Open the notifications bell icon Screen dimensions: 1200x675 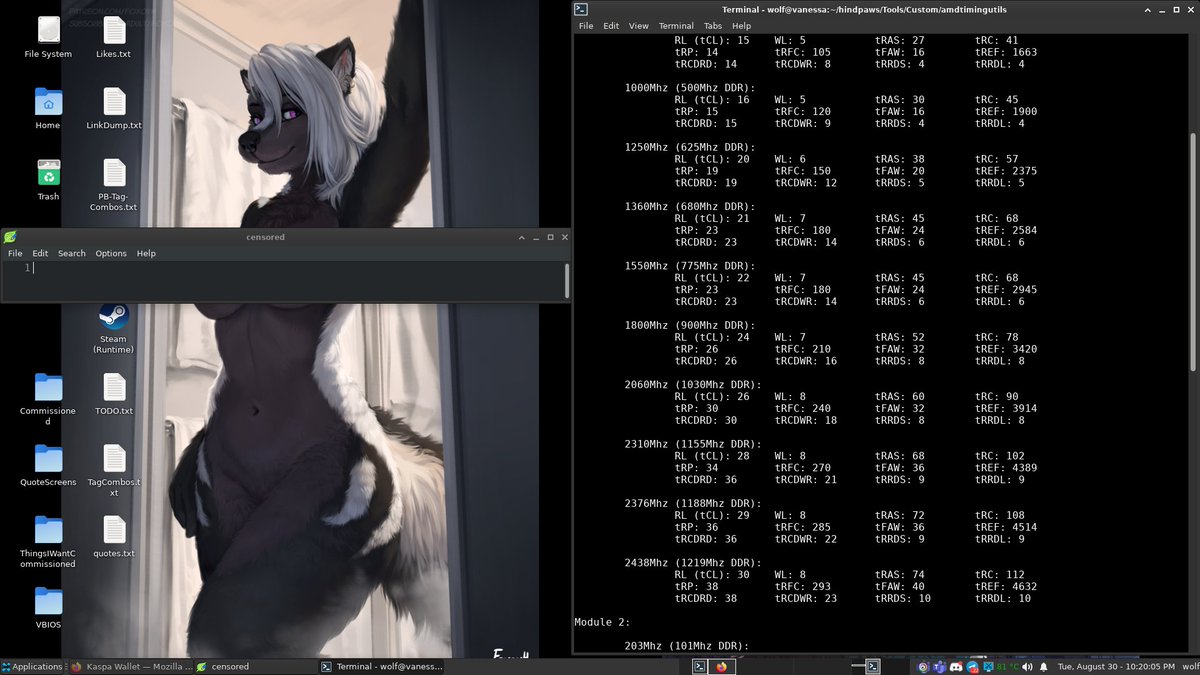click(1043, 666)
